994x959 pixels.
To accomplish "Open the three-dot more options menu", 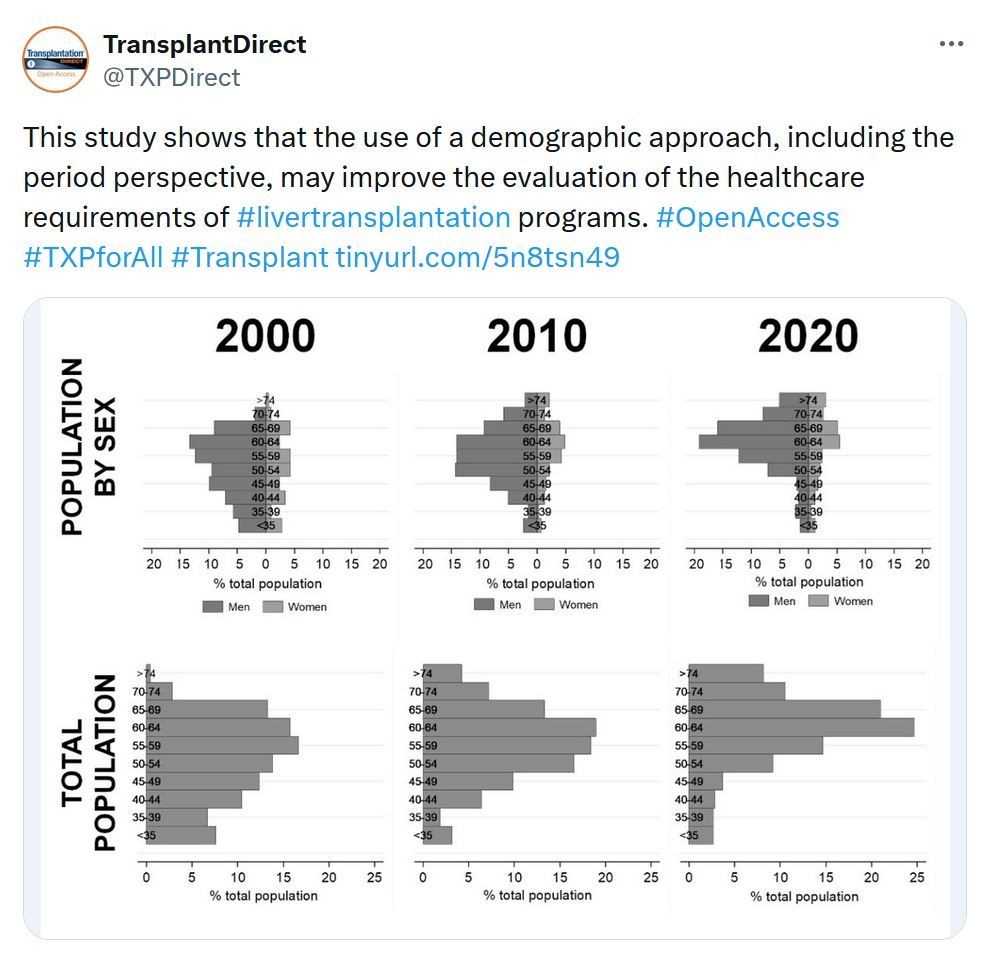I will pyautogui.click(x=951, y=45).
